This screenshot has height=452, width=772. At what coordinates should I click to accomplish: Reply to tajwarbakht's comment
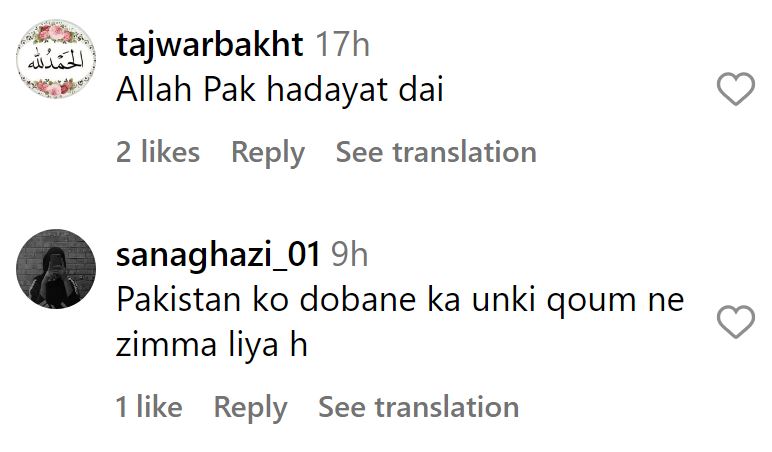[x=268, y=153]
